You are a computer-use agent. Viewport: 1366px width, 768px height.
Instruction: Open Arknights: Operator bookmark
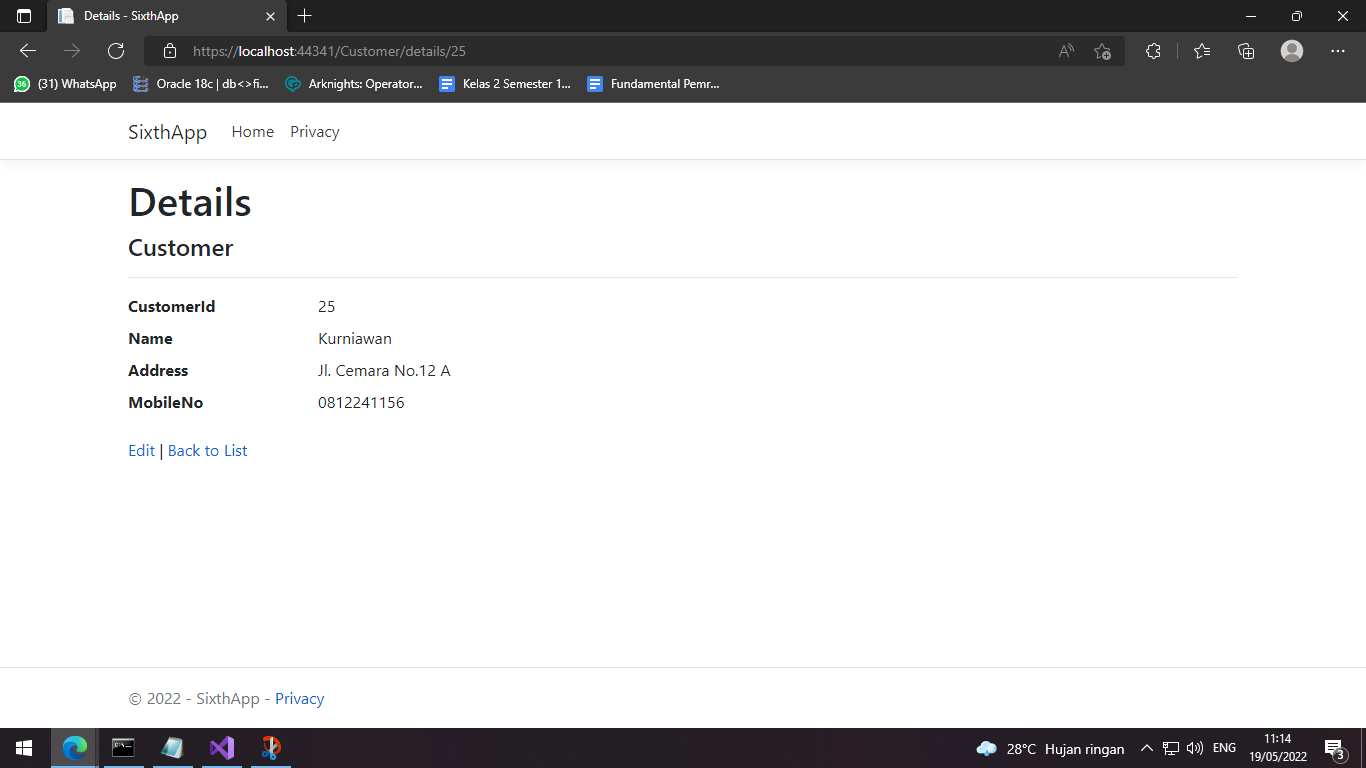354,84
